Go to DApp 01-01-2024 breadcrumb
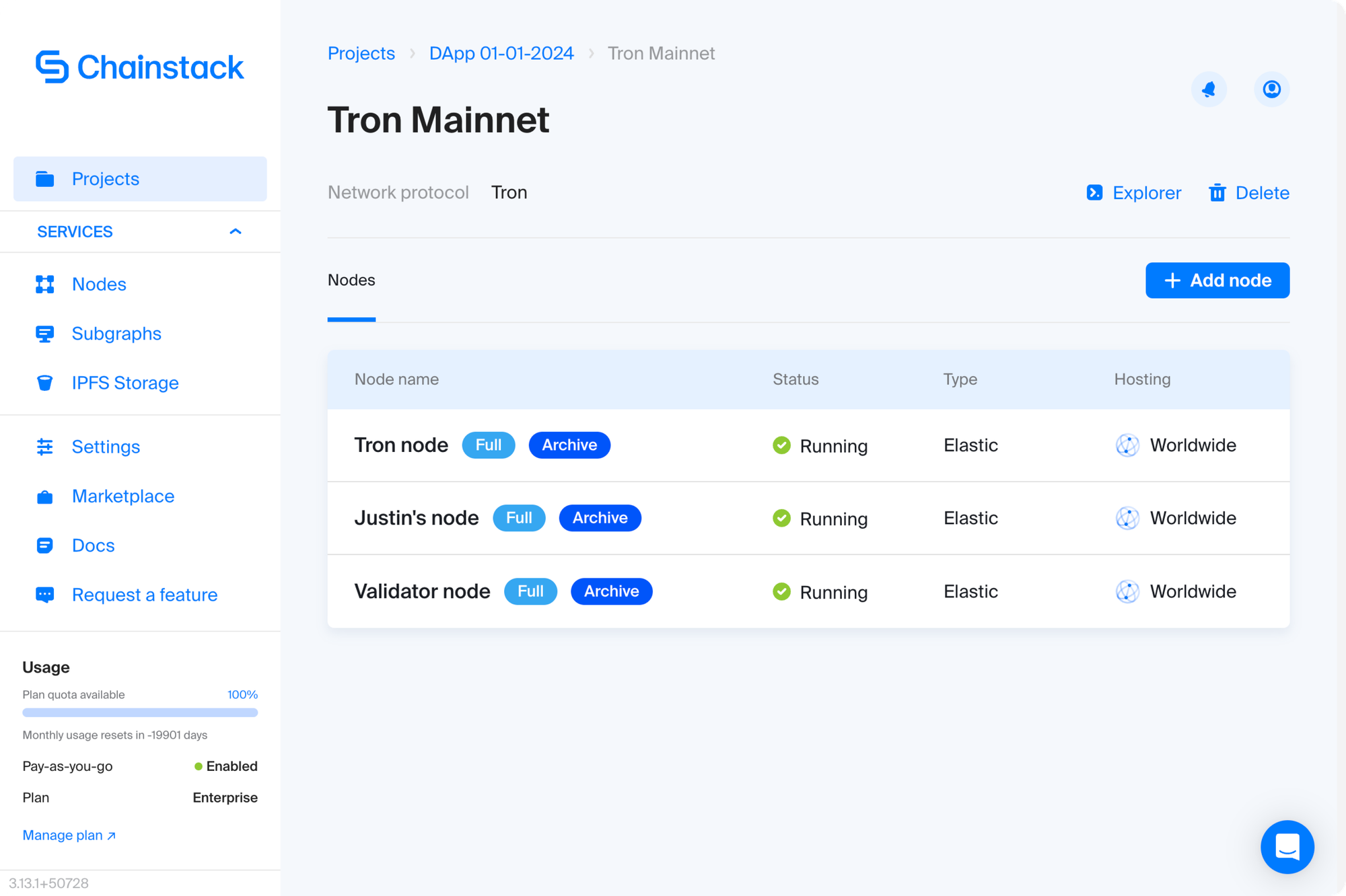The height and width of the screenshot is (896, 1346). [501, 53]
